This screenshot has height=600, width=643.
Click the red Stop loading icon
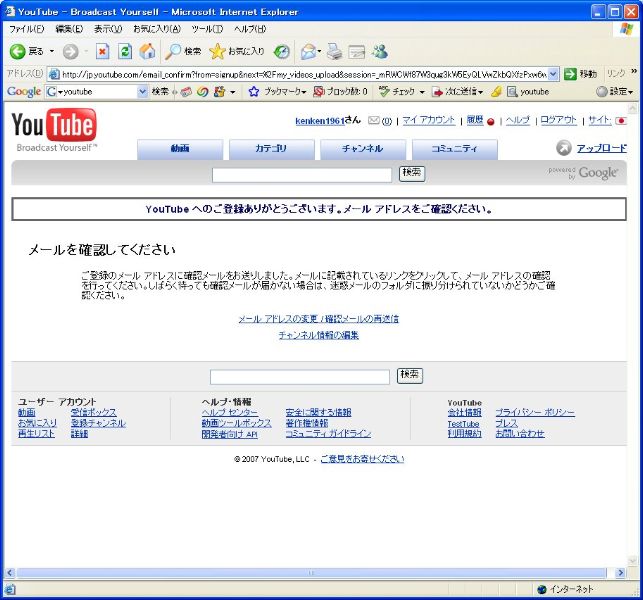pyautogui.click(x=102, y=51)
